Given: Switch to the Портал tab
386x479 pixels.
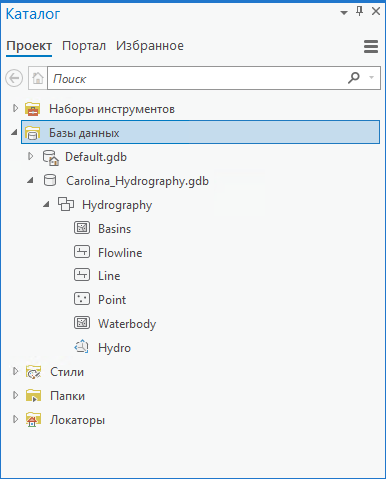Looking at the screenshot, I should tap(84, 46).
